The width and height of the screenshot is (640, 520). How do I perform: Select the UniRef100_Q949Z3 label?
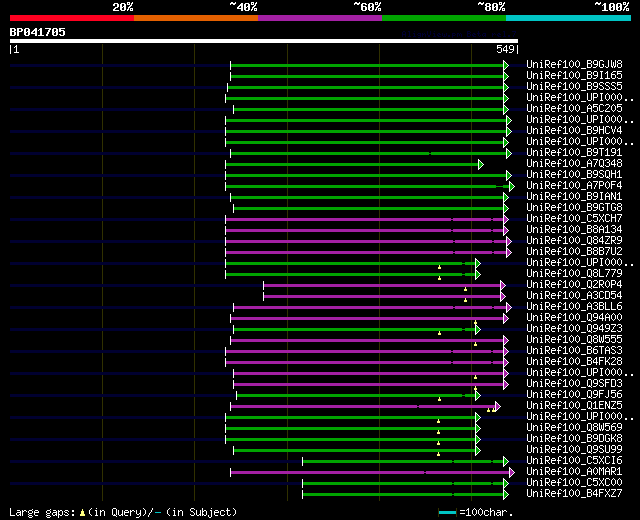pos(574,328)
